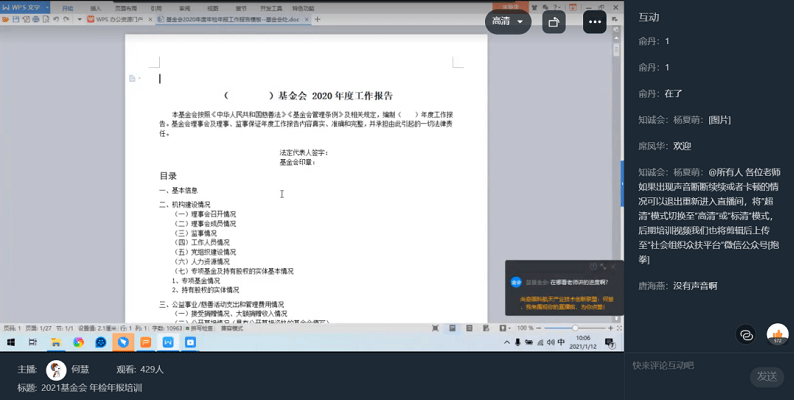
Task: Click the save icon in quick toolbar
Action: [16, 19]
